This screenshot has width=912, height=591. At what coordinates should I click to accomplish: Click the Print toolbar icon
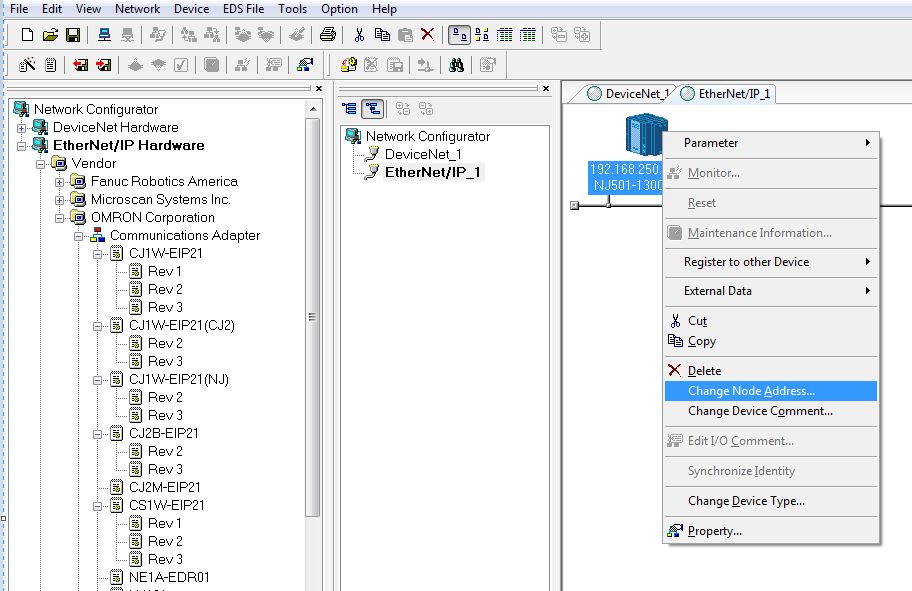tap(327, 35)
